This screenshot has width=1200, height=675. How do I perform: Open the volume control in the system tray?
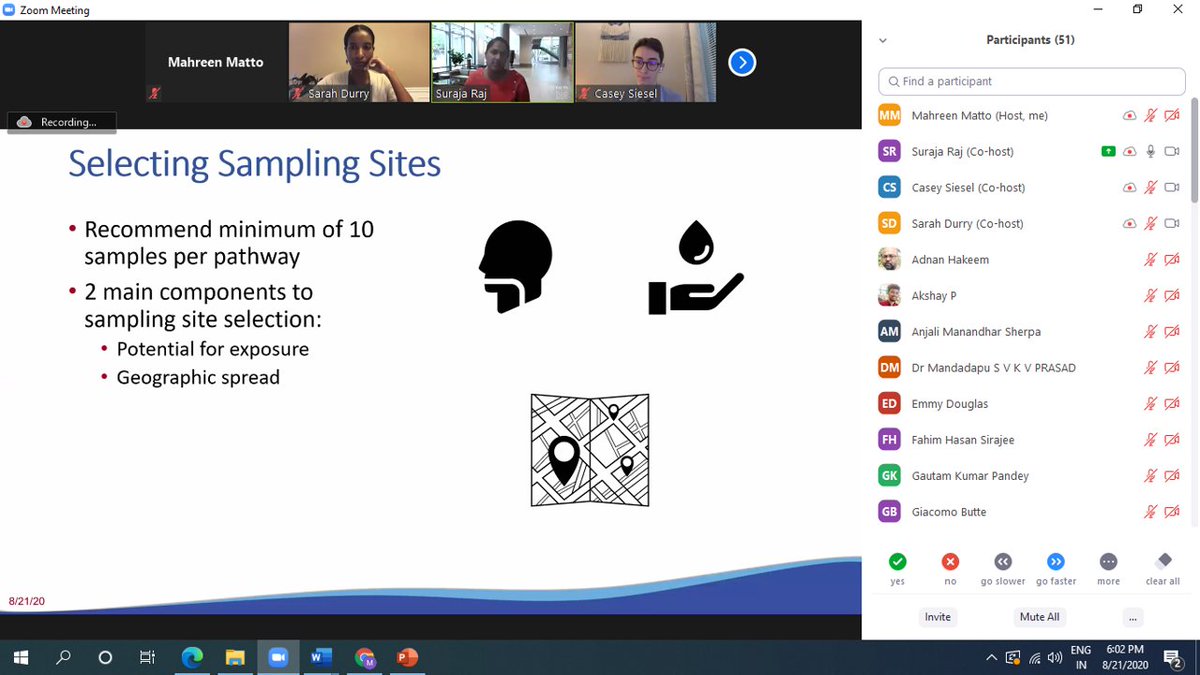pyautogui.click(x=1055, y=657)
